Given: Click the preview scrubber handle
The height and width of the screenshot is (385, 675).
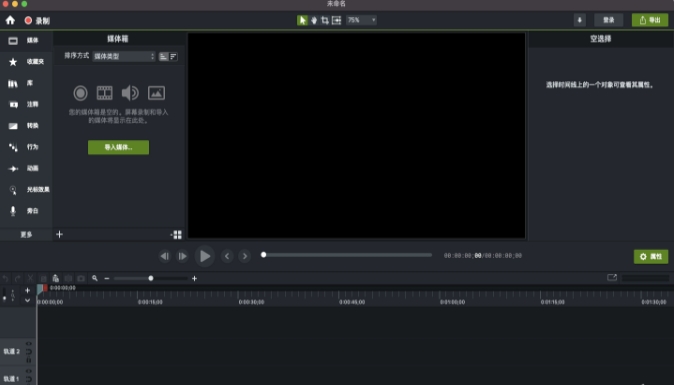Looking at the screenshot, I should click(263, 255).
